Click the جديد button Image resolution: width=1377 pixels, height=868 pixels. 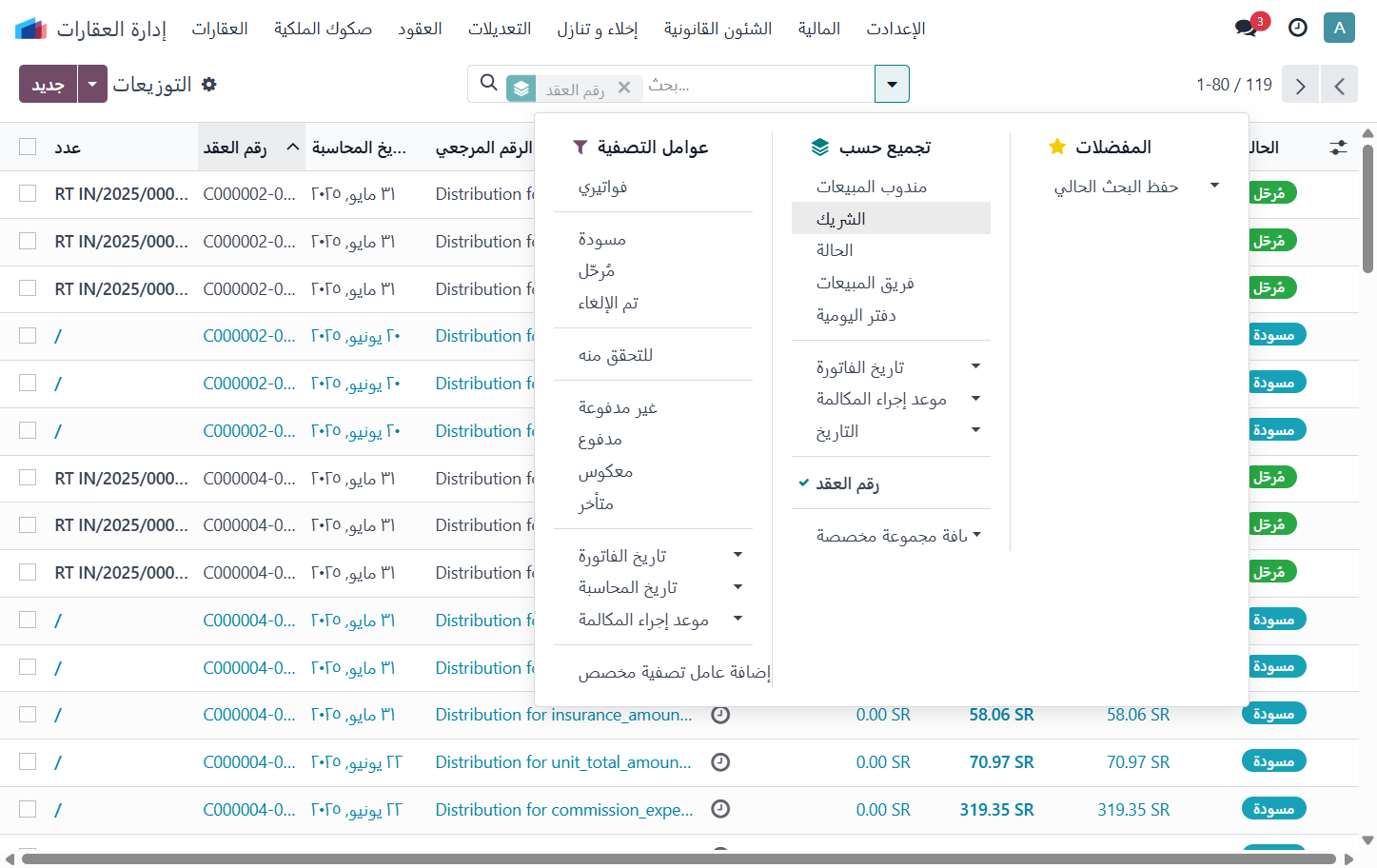tap(49, 84)
